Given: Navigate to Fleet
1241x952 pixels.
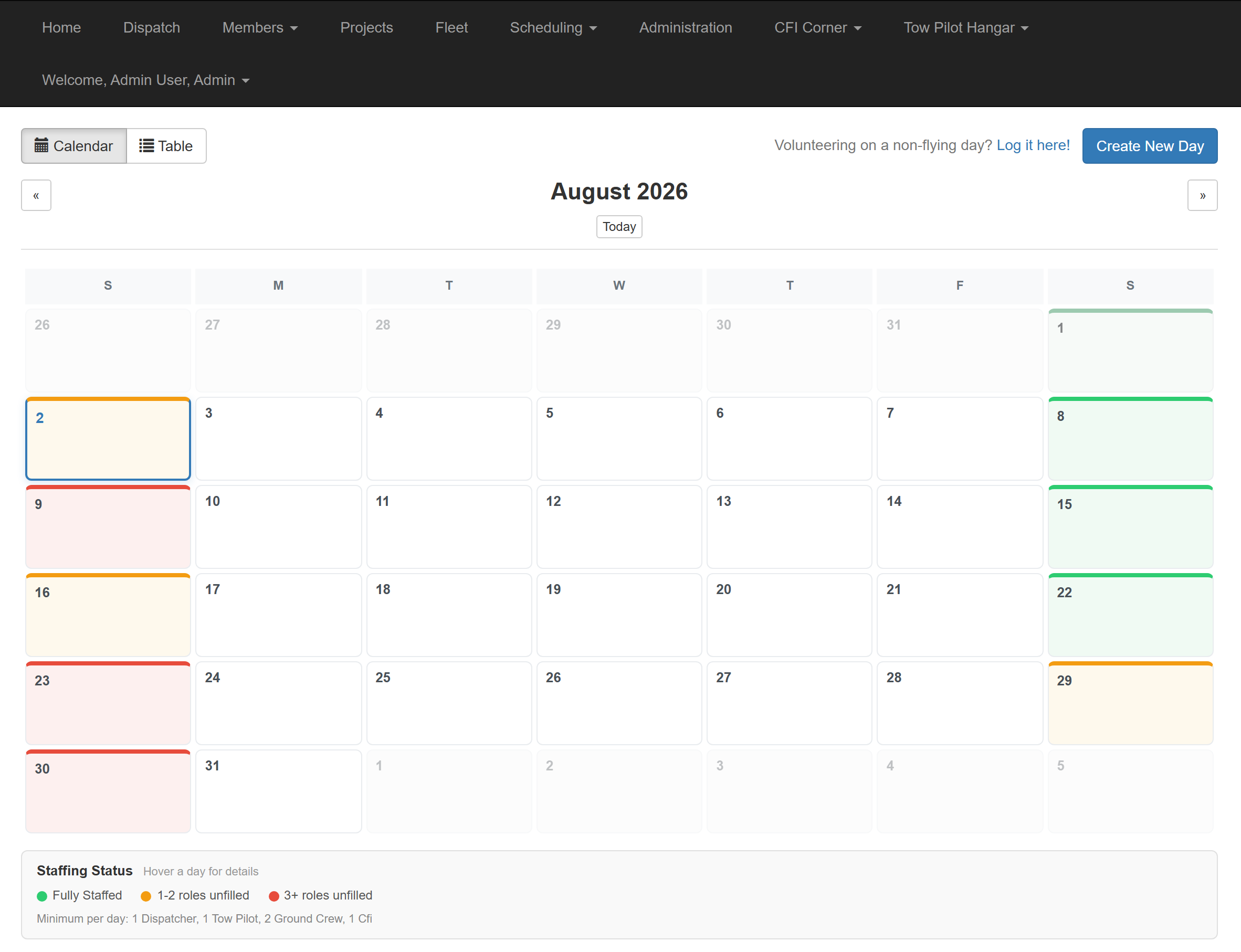Looking at the screenshot, I should (x=451, y=27).
